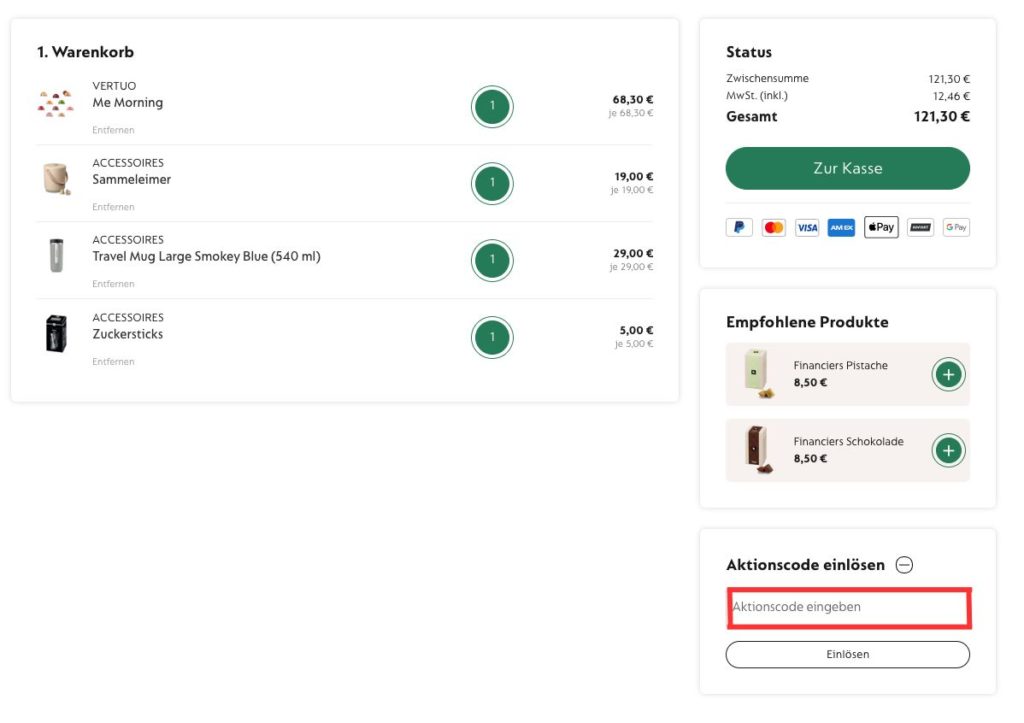
Task: Click the Financiers Pistache label
Action: pos(840,366)
